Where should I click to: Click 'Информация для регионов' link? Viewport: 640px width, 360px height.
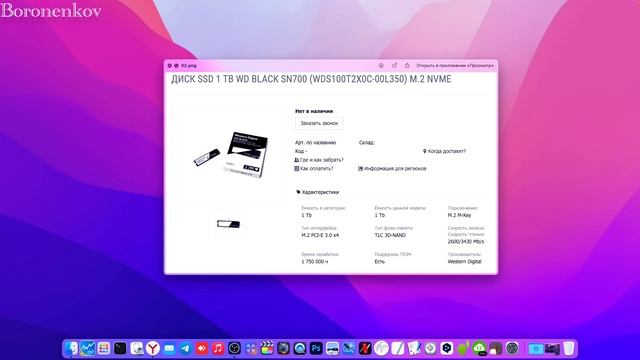pos(392,168)
